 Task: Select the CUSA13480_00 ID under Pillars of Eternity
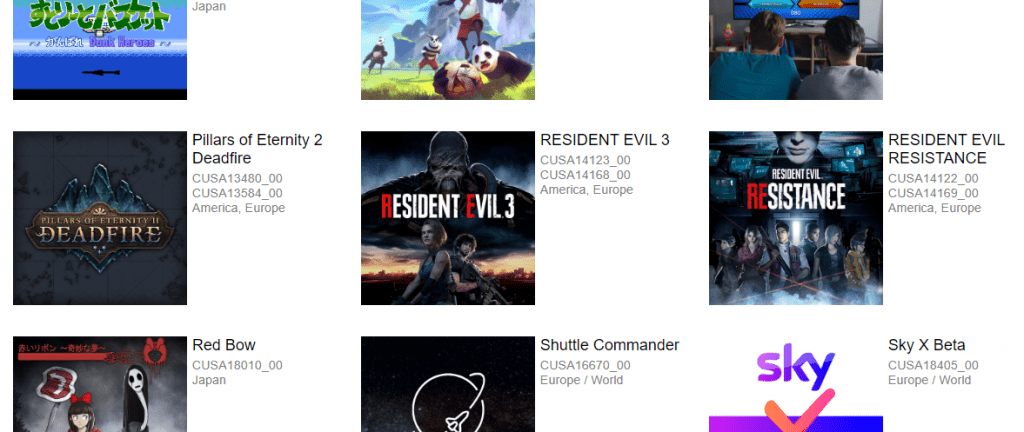click(x=237, y=178)
